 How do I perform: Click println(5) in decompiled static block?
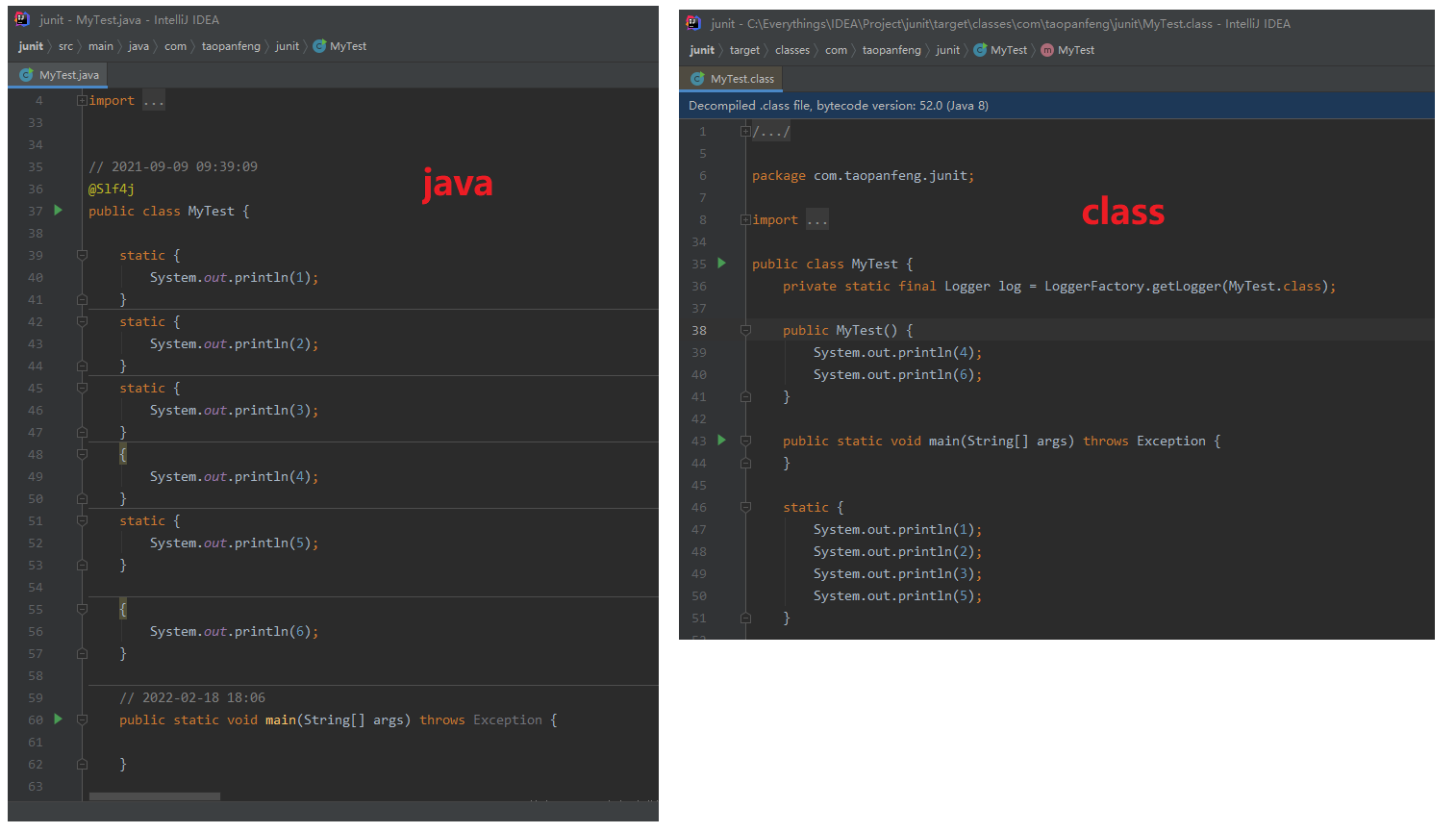pos(897,595)
